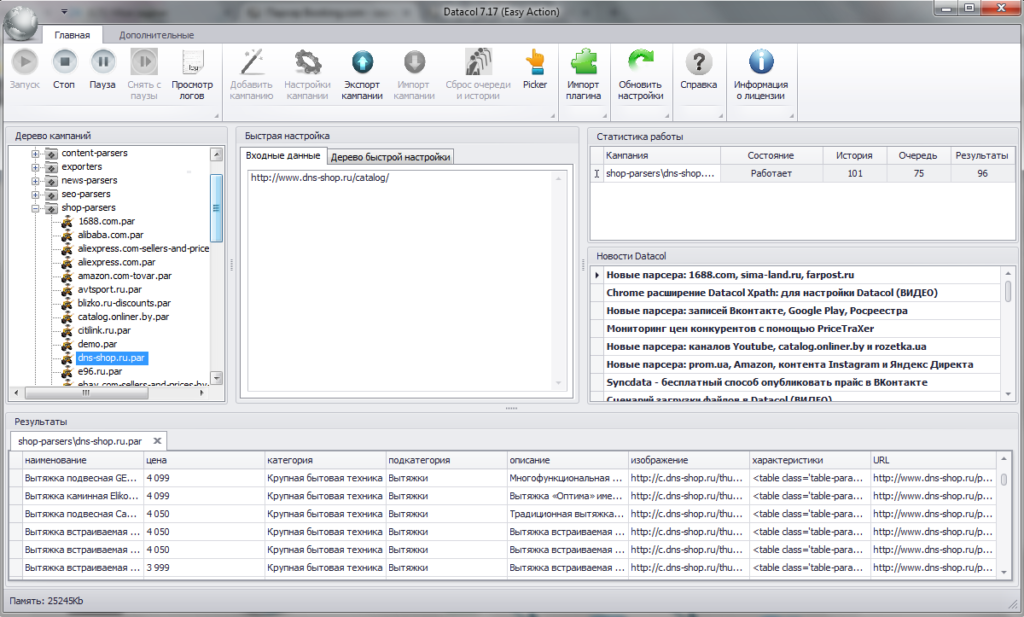The height and width of the screenshot is (617, 1024).
Task: Open news Chrome расширение Datacol Xpath
Action: [772, 293]
